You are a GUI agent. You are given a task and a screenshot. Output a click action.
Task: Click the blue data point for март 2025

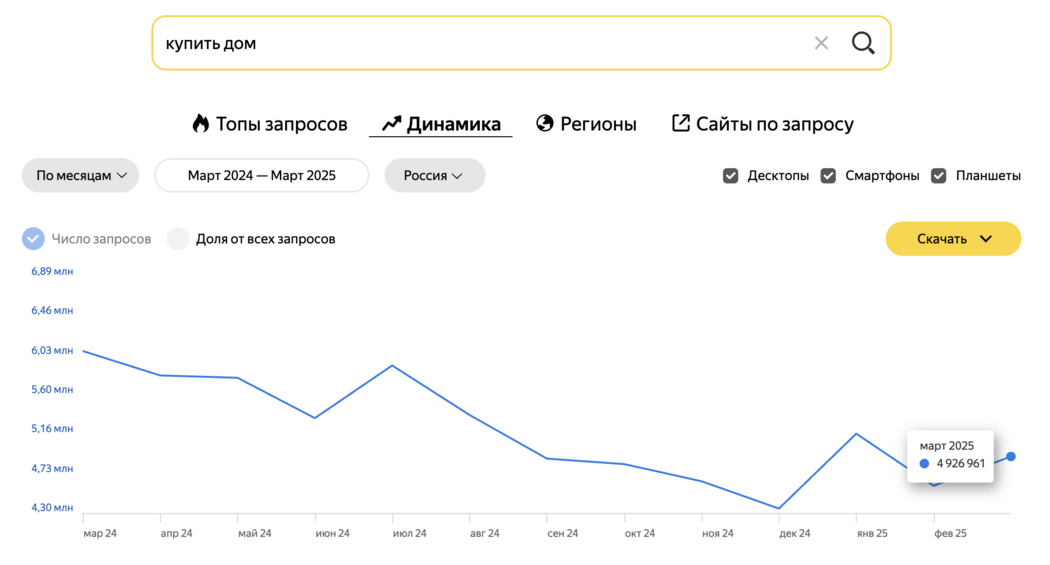pos(1010,457)
